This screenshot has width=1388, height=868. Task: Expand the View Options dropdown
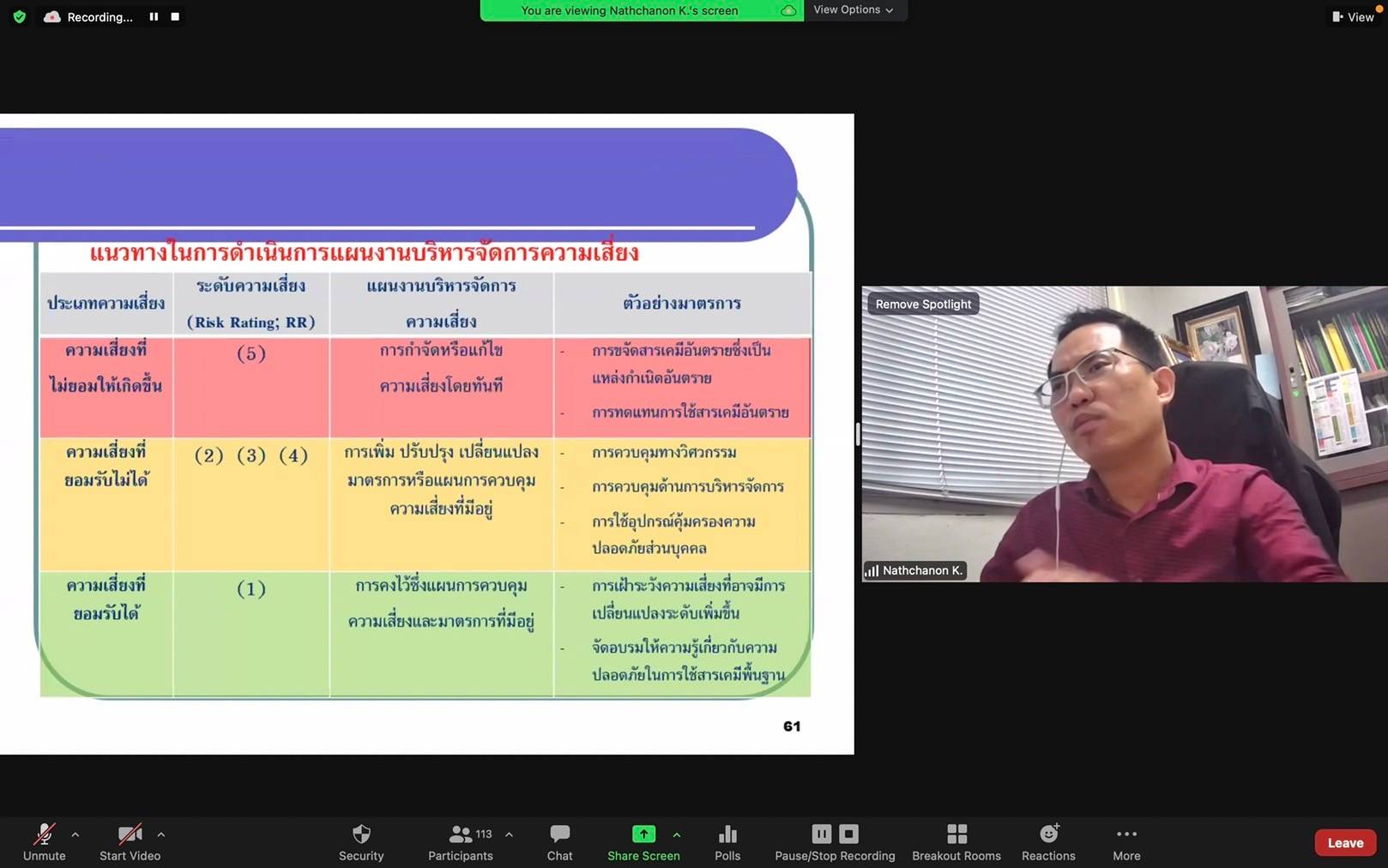pyautogui.click(x=854, y=10)
